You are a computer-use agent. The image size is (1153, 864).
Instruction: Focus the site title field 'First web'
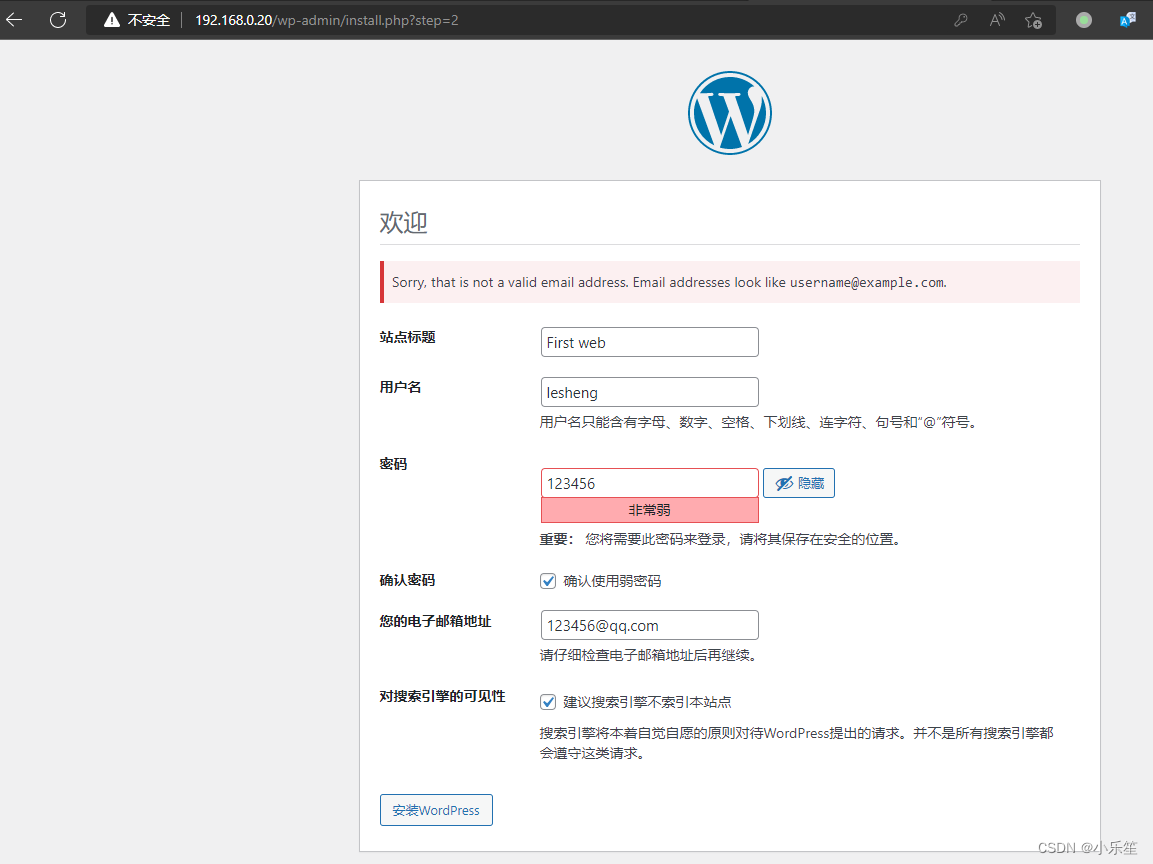coord(649,342)
